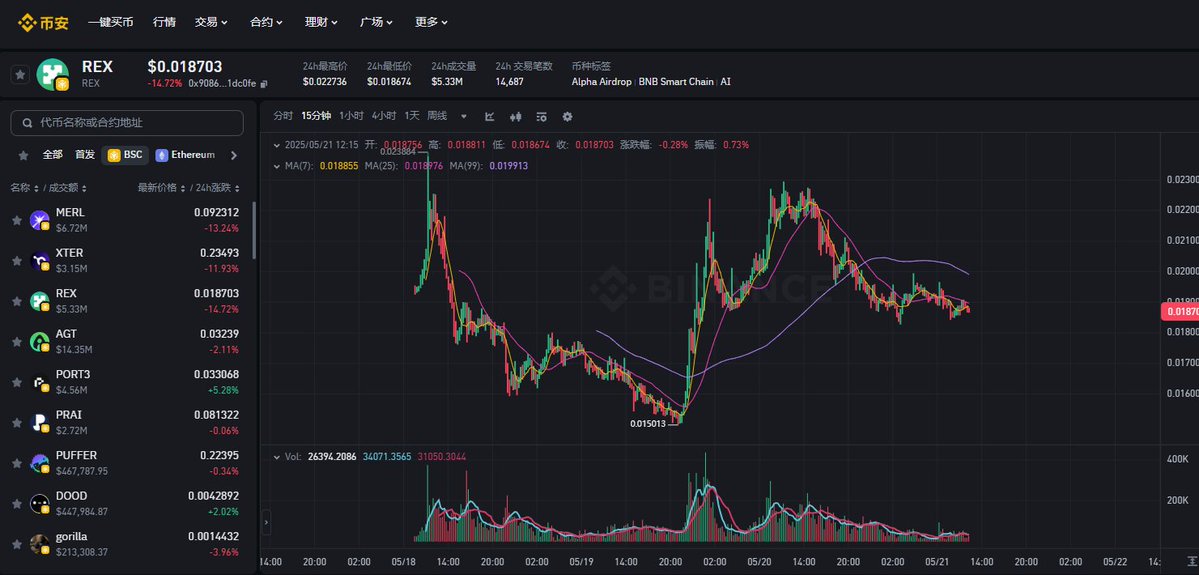
Task: Click the DOOD token logo
Action: (x=40, y=504)
